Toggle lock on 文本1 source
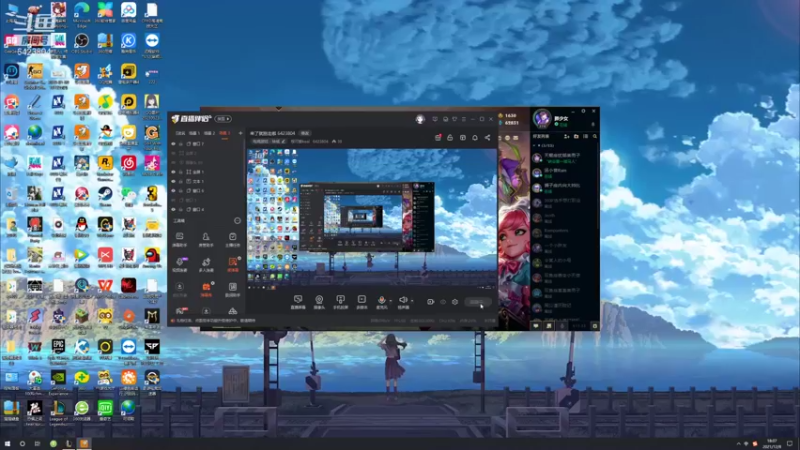800x450 pixels. point(181,181)
